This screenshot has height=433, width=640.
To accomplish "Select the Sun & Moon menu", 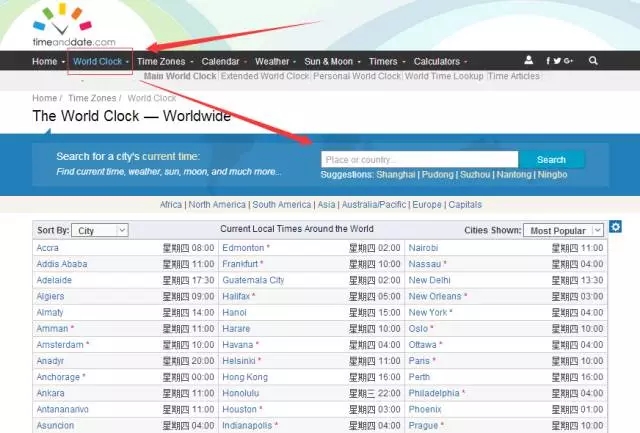I will [331, 61].
